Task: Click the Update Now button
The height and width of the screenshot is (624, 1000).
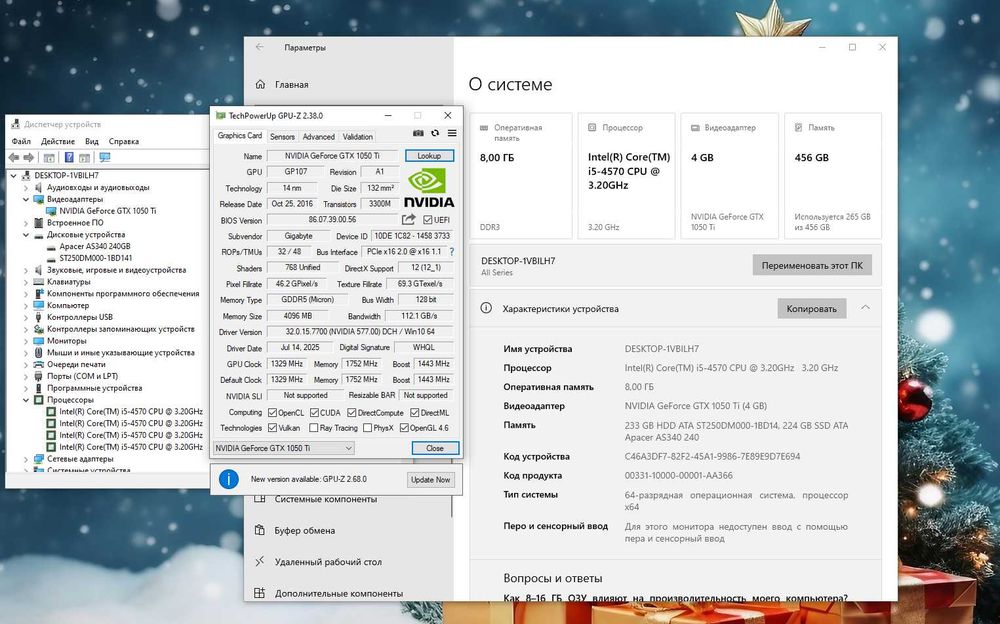Action: click(430, 479)
